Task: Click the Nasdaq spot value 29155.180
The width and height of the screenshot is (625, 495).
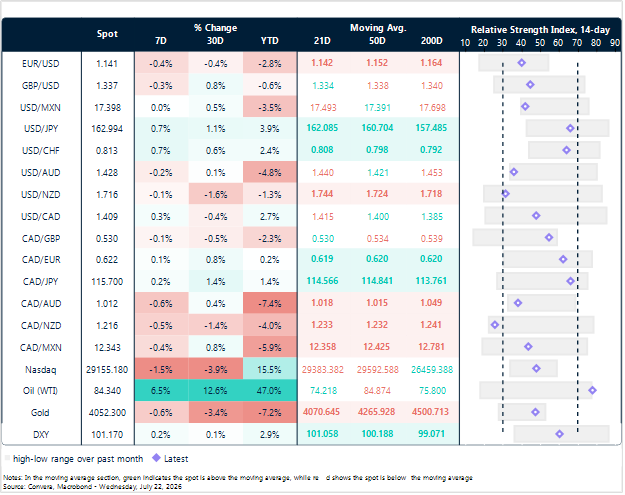Action: (x=108, y=370)
